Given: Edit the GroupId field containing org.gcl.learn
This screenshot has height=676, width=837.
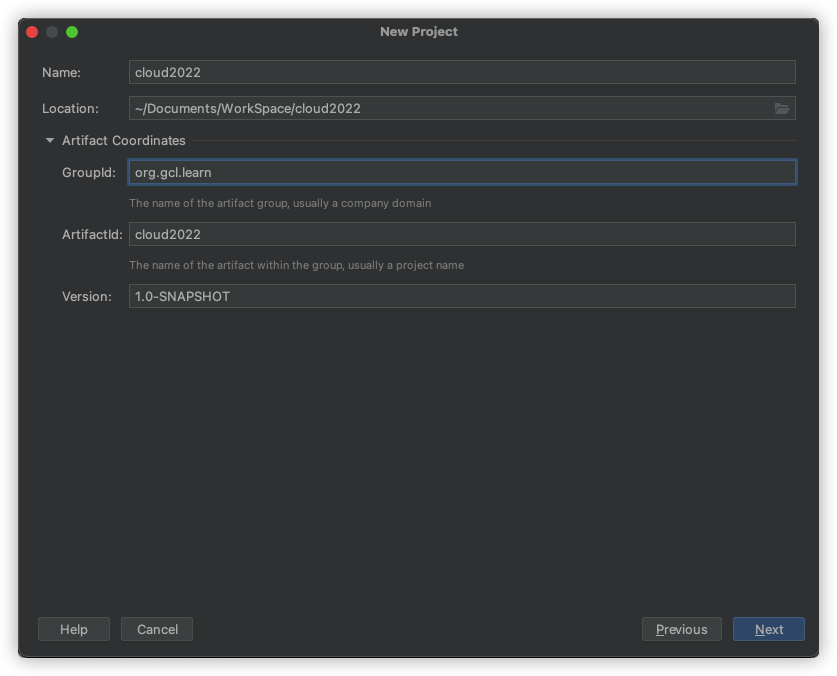Looking at the screenshot, I should [x=462, y=172].
